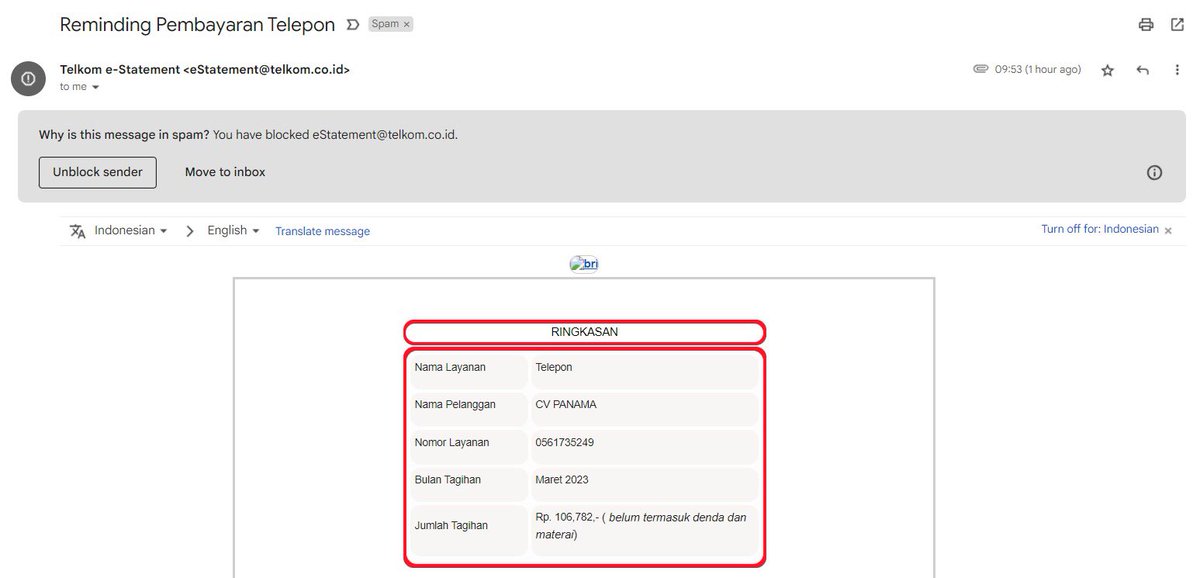Click the '09:53 (1 hour ago)' timestamp
1200x578 pixels.
[x=1038, y=70]
